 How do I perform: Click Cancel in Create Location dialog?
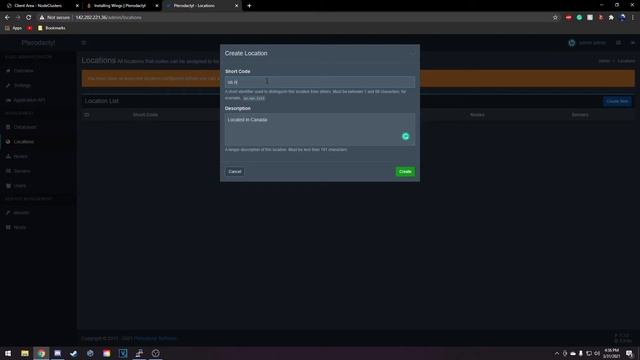click(235, 171)
